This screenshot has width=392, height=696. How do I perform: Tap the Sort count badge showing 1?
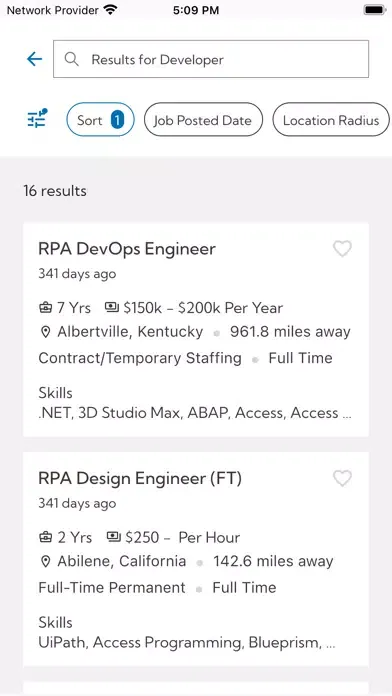point(117,119)
